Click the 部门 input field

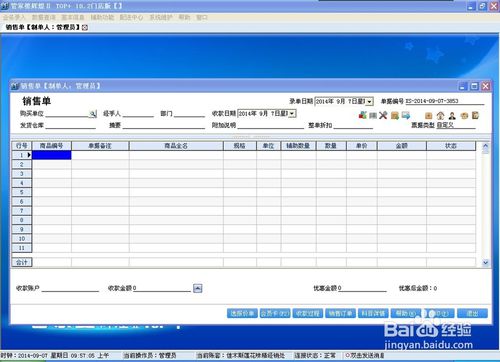coord(189,114)
